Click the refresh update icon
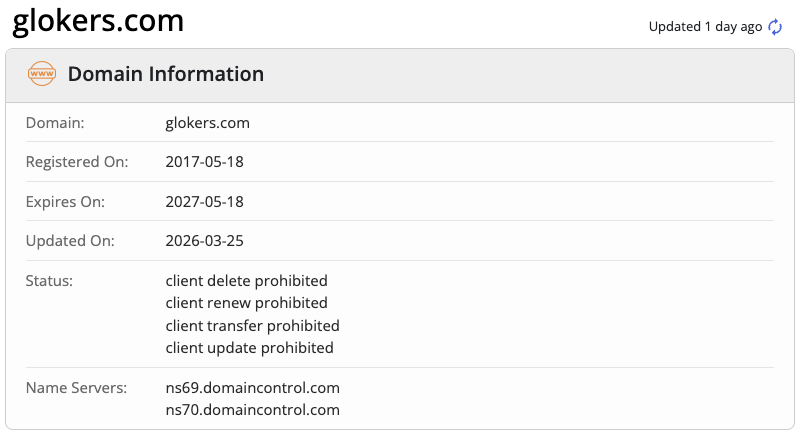Screen dimensions: 804x441 [x=775, y=27]
